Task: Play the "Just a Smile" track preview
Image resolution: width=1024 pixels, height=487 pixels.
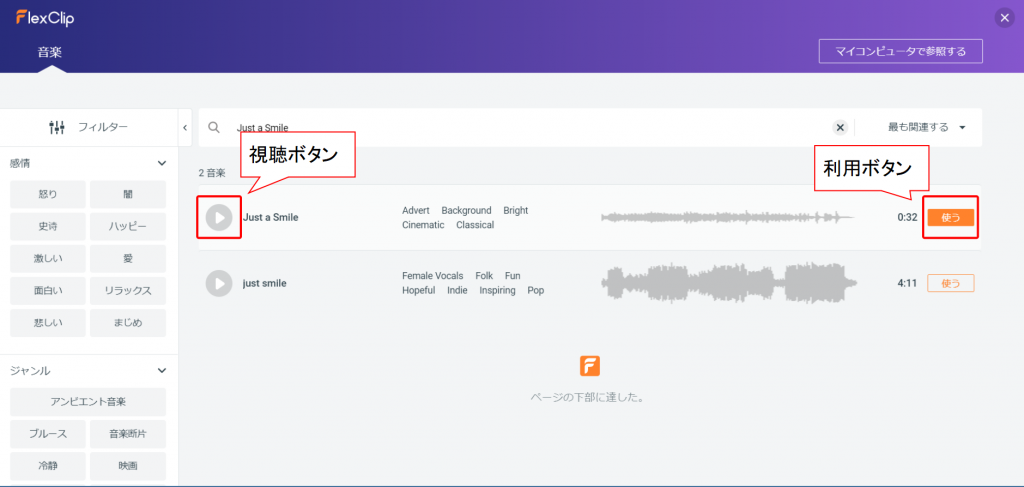Action: [x=219, y=217]
